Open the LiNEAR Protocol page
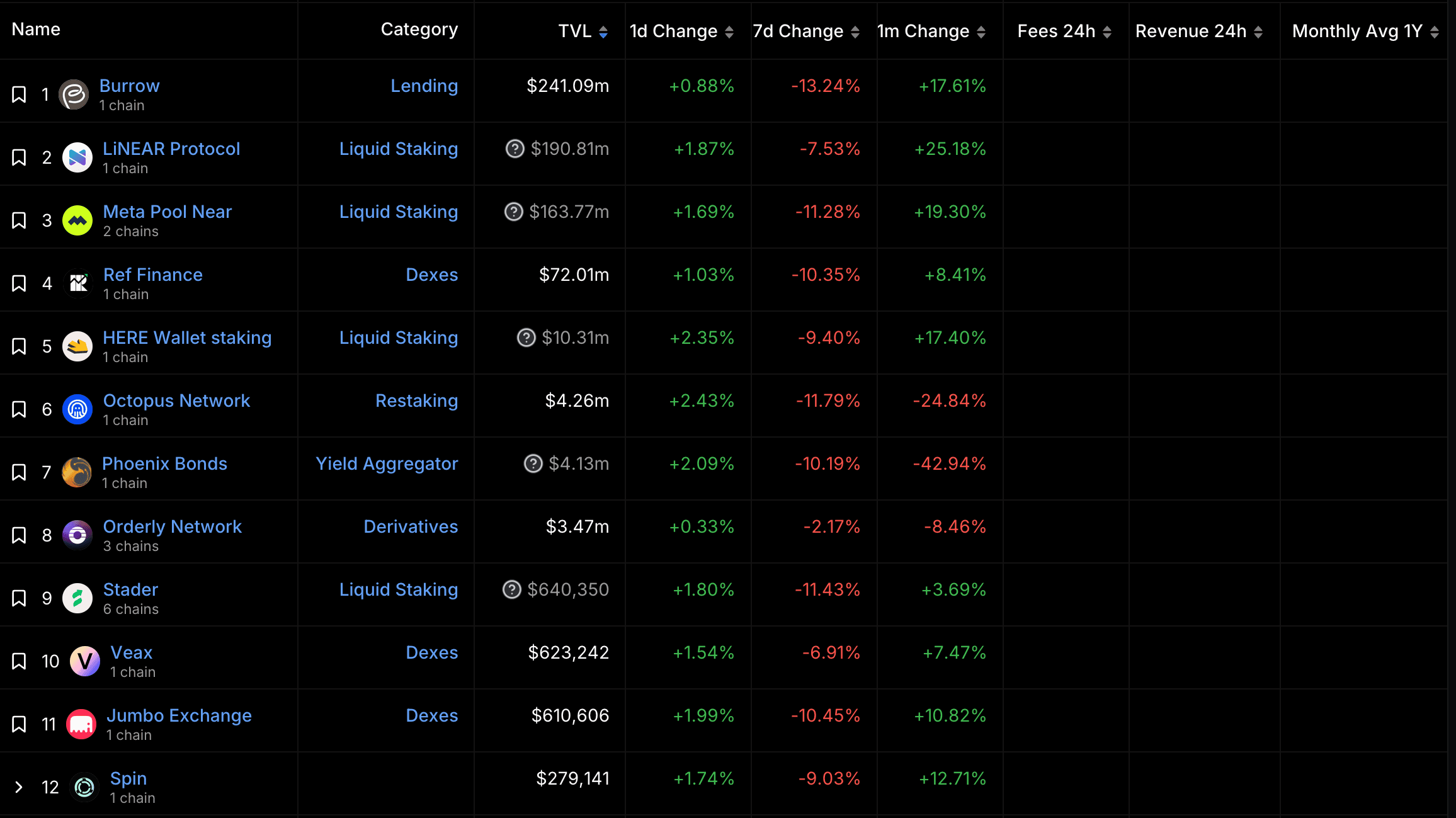Screen dimensions: 1456x818 [x=171, y=149]
